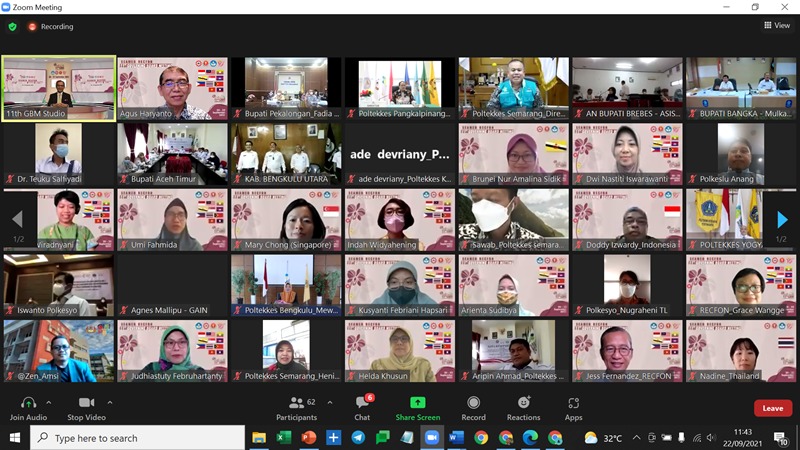
Task: Open the View layout menu
Action: tap(776, 26)
